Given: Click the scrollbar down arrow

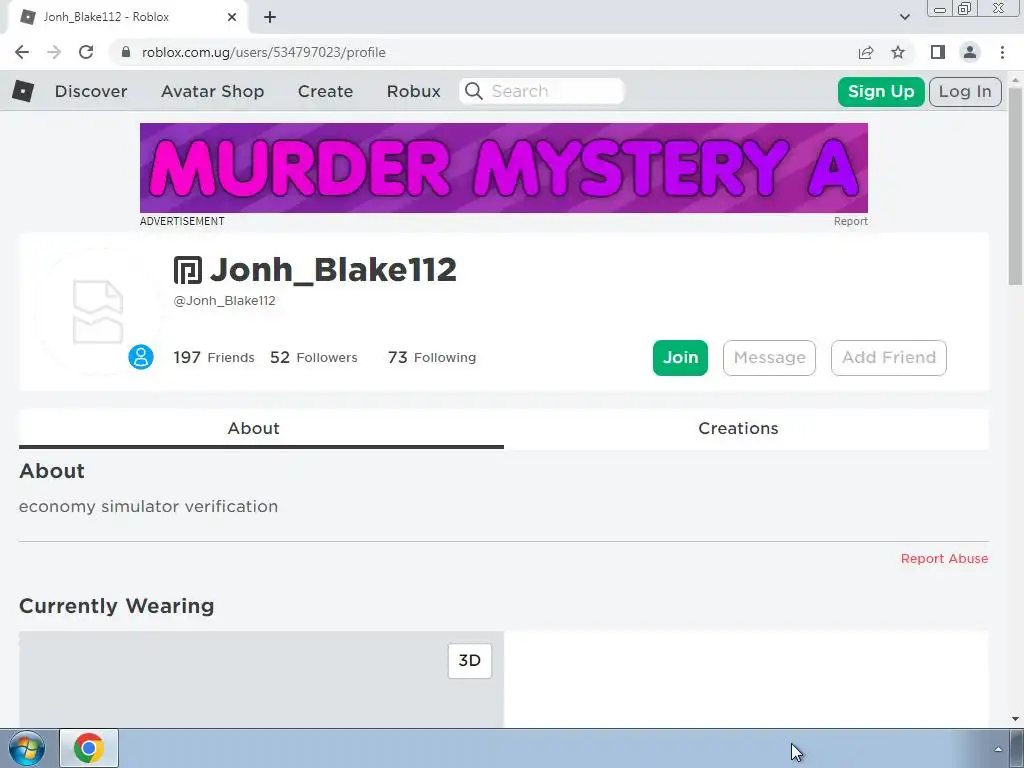Looking at the screenshot, I should (1016, 719).
